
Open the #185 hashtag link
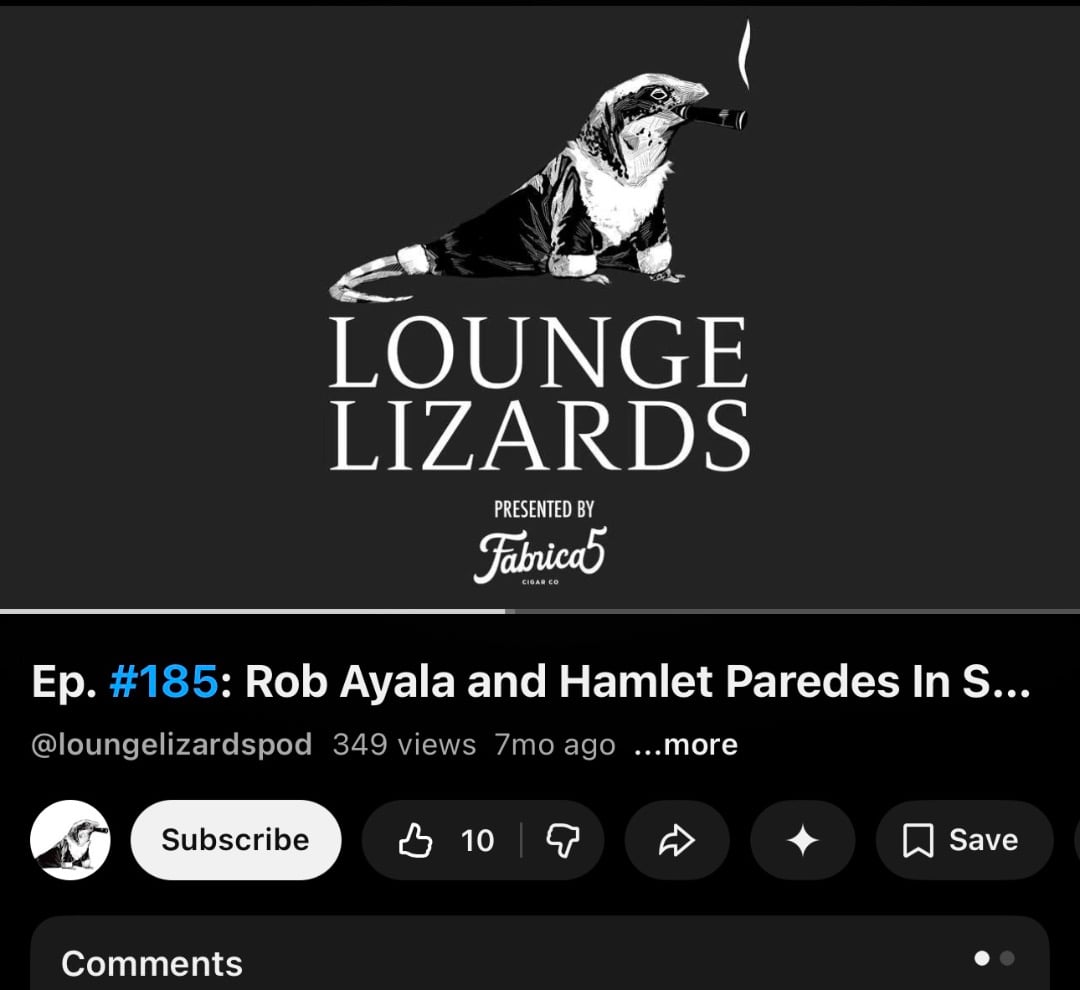[163, 681]
